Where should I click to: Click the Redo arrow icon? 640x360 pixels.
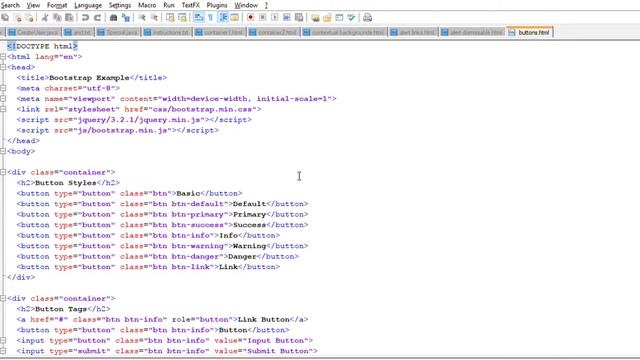[97, 18]
